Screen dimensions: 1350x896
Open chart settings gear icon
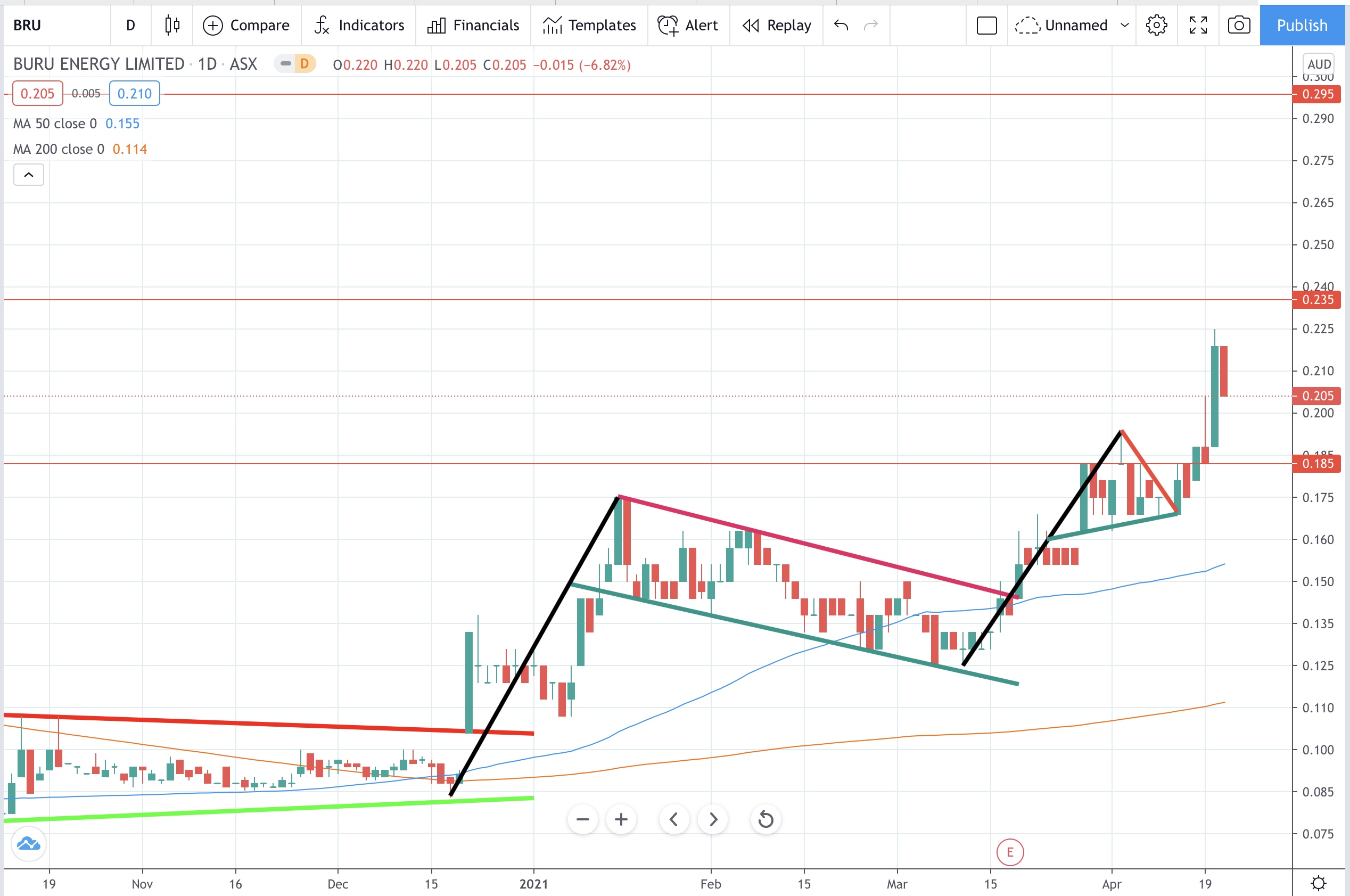coord(1156,25)
